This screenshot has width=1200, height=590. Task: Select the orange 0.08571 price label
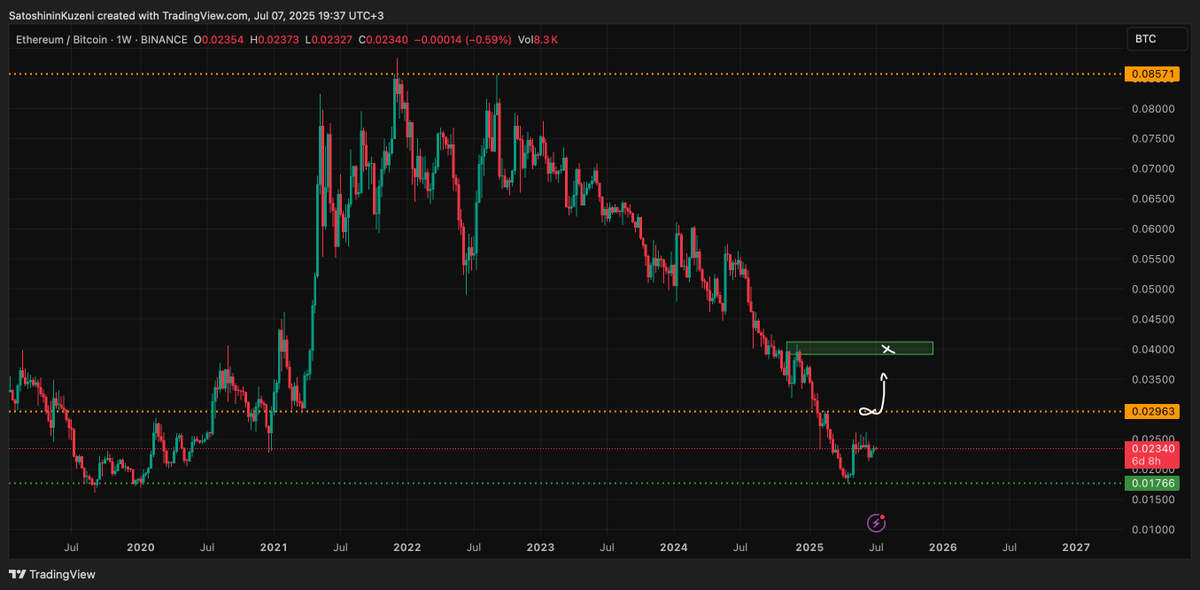click(1152, 74)
